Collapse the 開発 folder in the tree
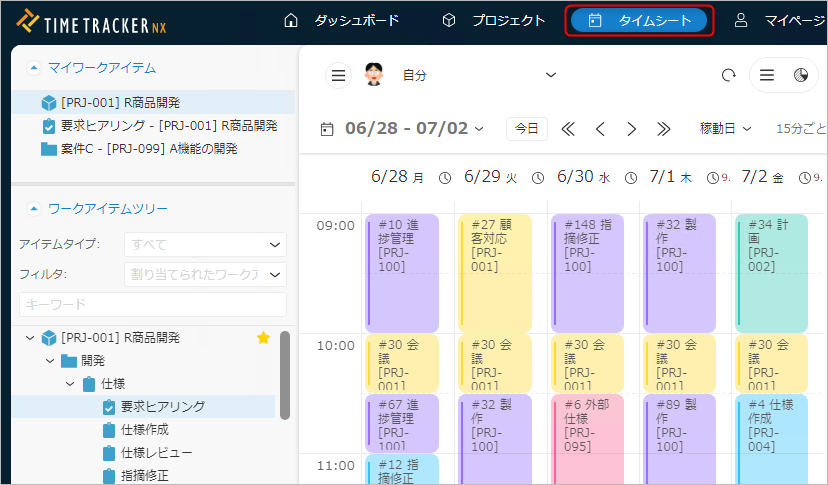The height and width of the screenshot is (485, 828). coord(50,361)
